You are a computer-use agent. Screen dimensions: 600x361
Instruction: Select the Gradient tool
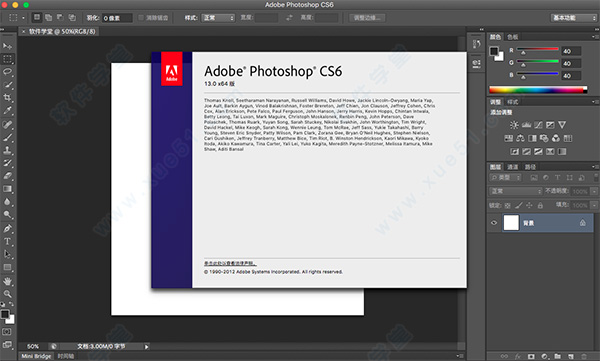[x=7, y=189]
